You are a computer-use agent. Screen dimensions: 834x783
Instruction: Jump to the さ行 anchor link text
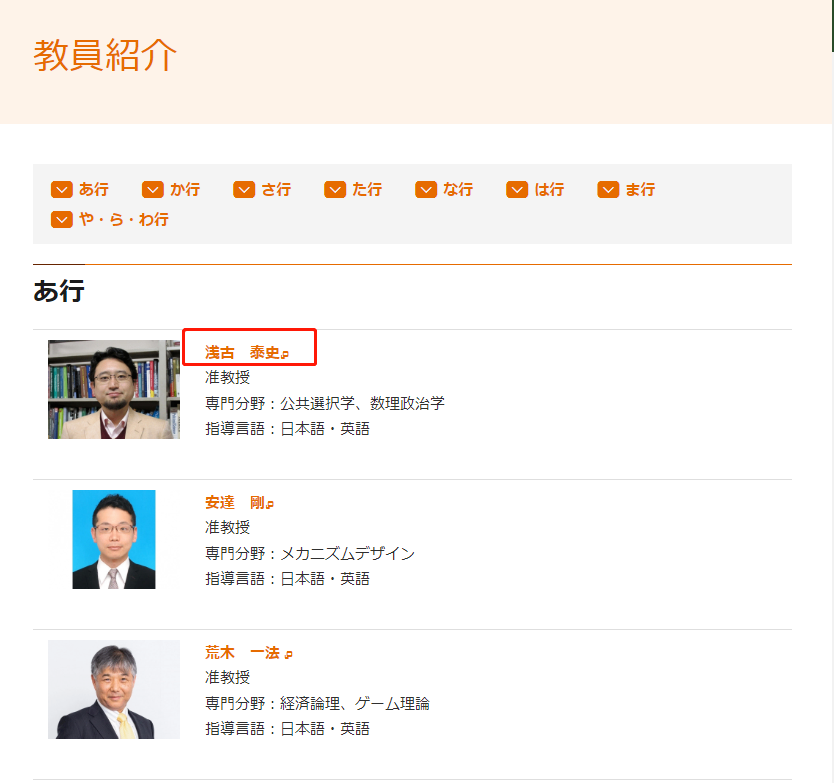[x=276, y=189]
